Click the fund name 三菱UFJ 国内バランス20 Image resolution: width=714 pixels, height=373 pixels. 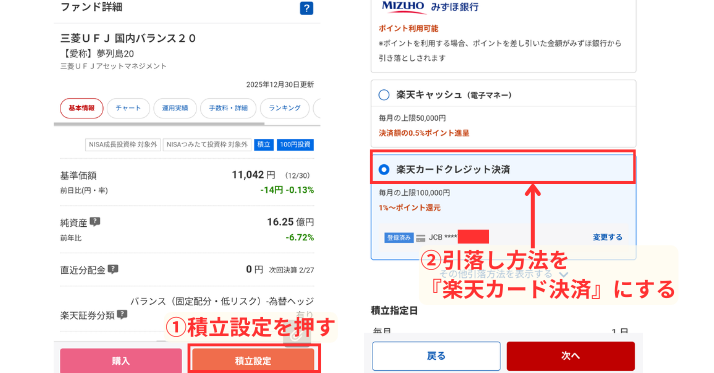(x=128, y=38)
